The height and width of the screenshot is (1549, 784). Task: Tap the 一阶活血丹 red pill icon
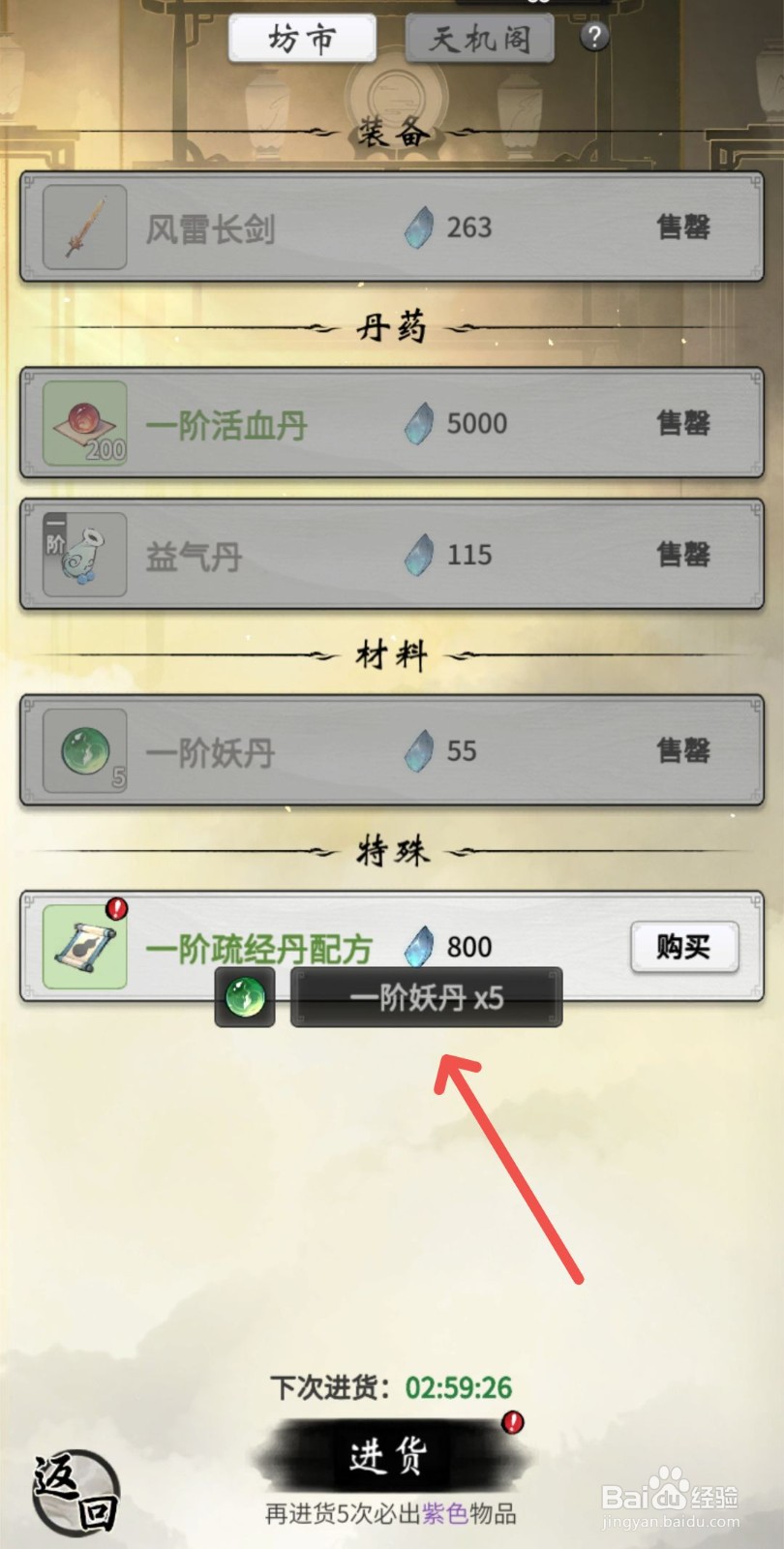coord(85,423)
